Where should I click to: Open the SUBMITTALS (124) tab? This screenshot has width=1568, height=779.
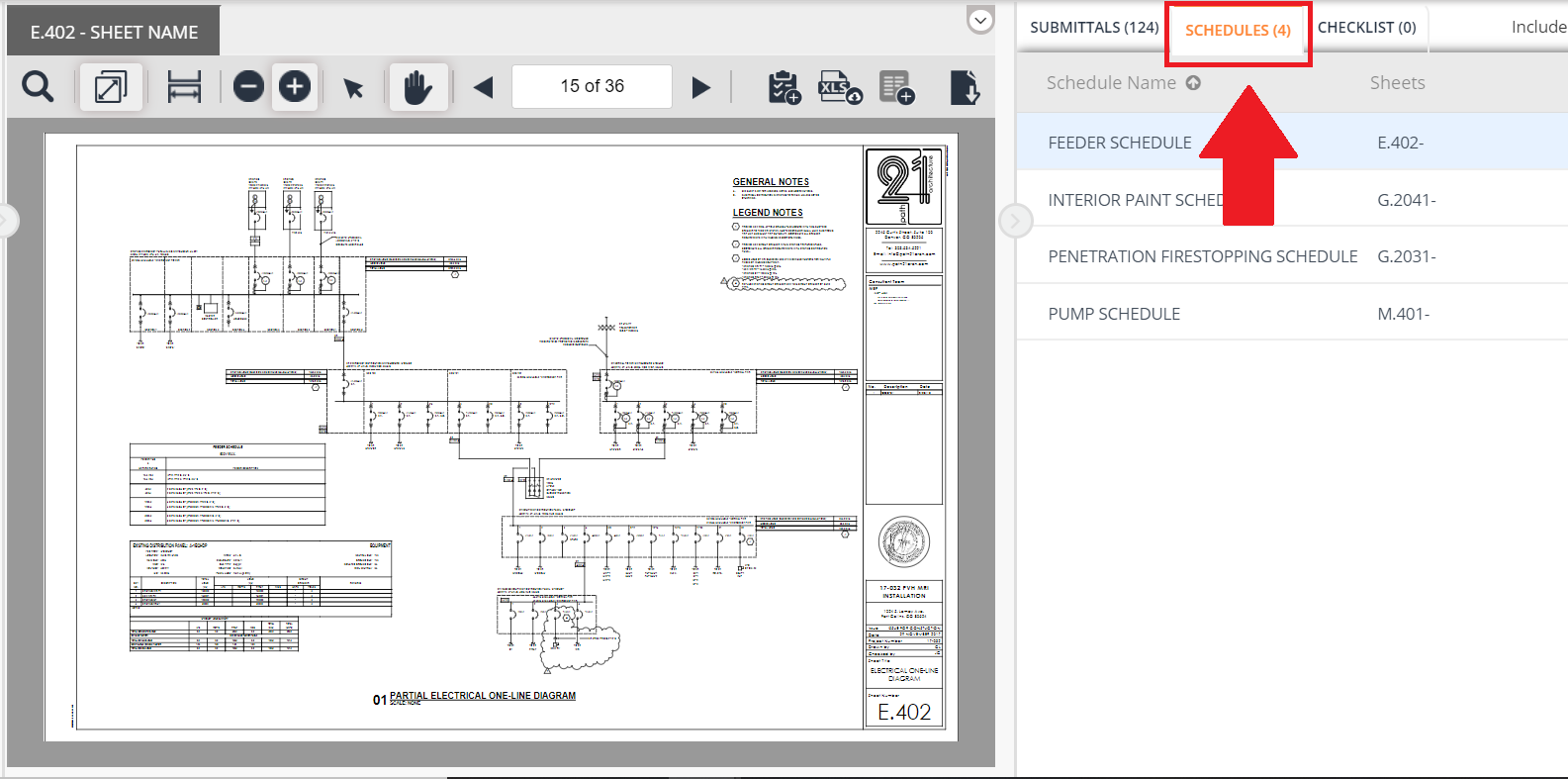coord(1094,28)
